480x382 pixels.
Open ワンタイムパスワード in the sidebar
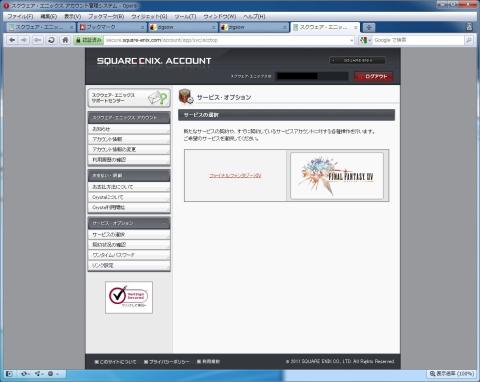coord(129,255)
